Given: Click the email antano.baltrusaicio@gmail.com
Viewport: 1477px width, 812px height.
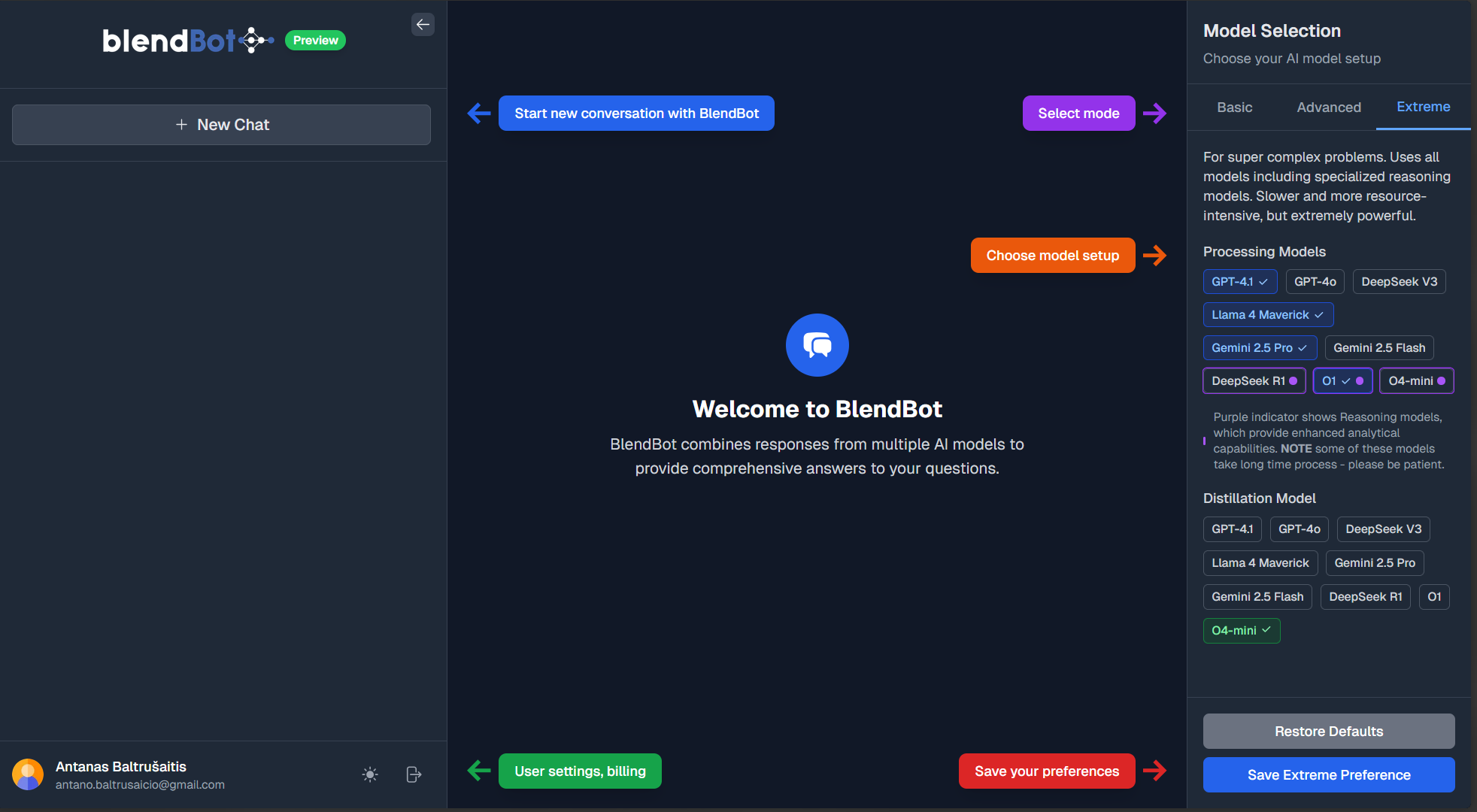Looking at the screenshot, I should click(140, 785).
